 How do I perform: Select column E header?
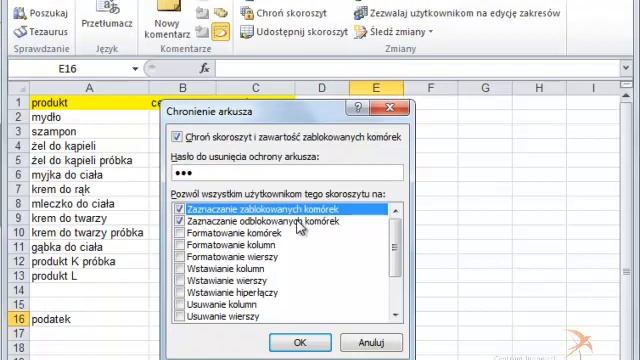click(376, 88)
